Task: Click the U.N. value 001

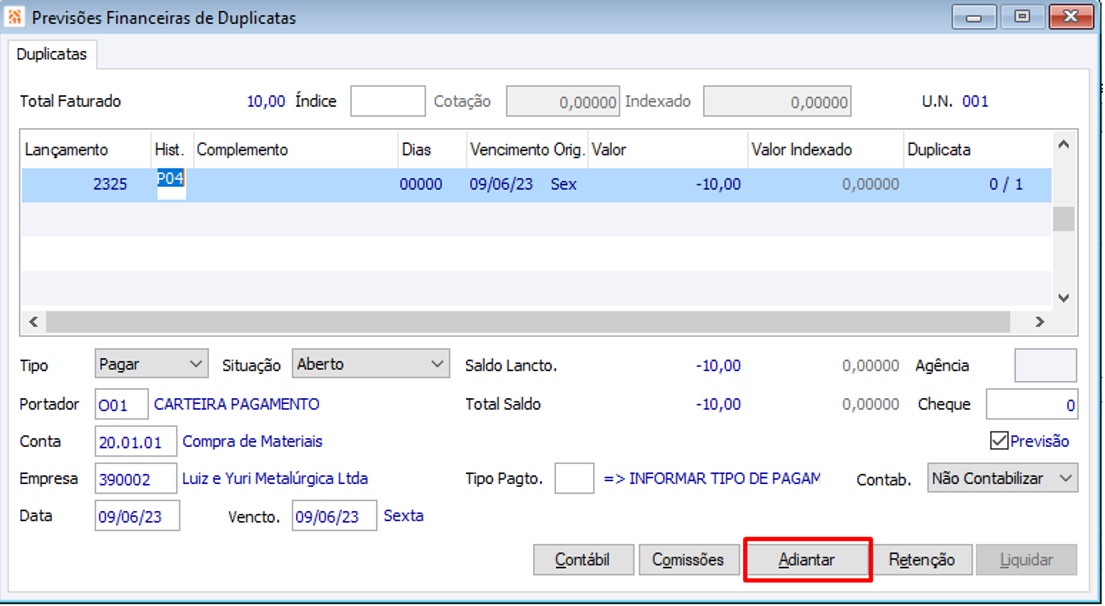Action: pos(975,101)
